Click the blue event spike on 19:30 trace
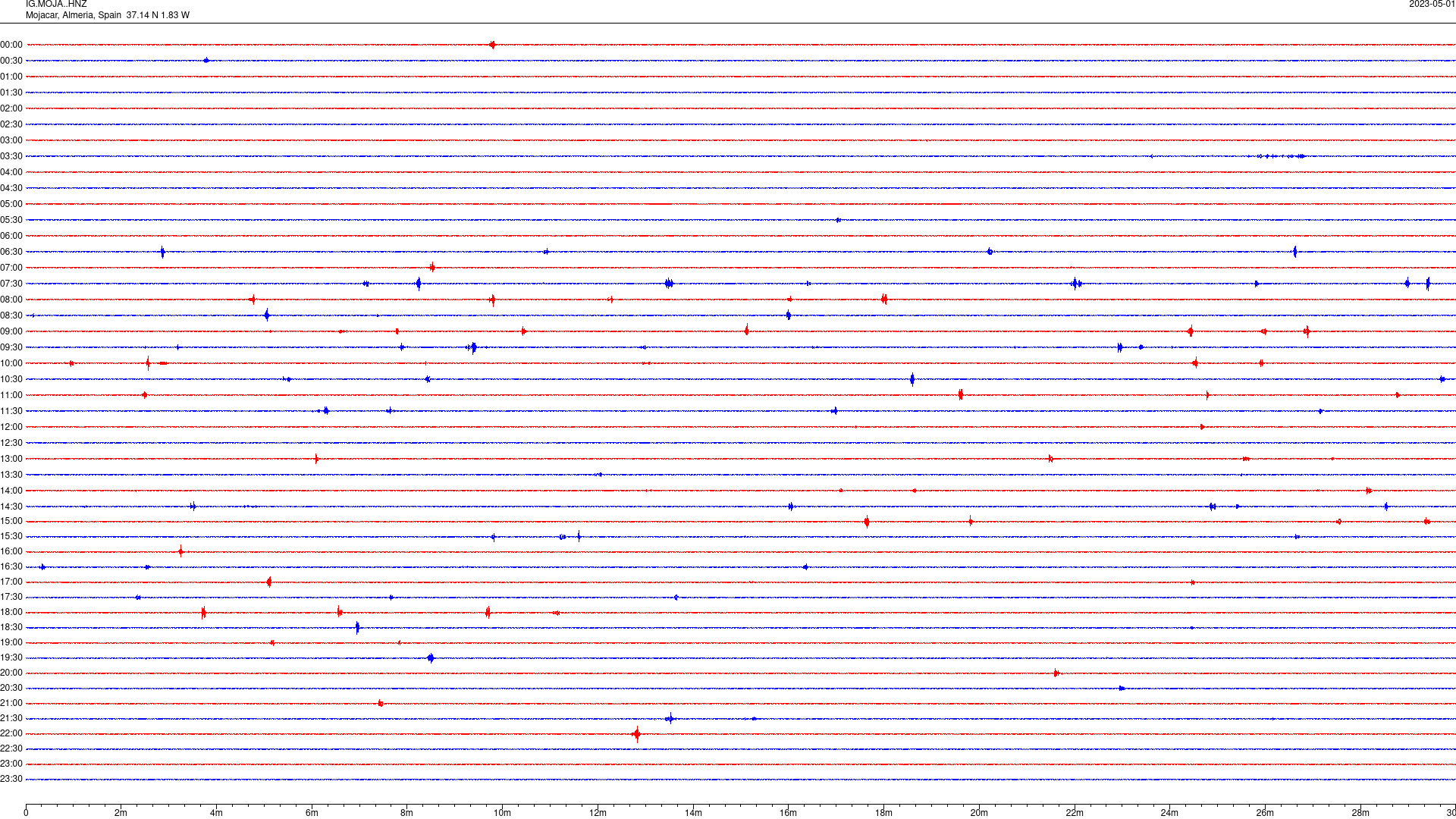Viewport: 1456px width, 819px height. tap(431, 657)
